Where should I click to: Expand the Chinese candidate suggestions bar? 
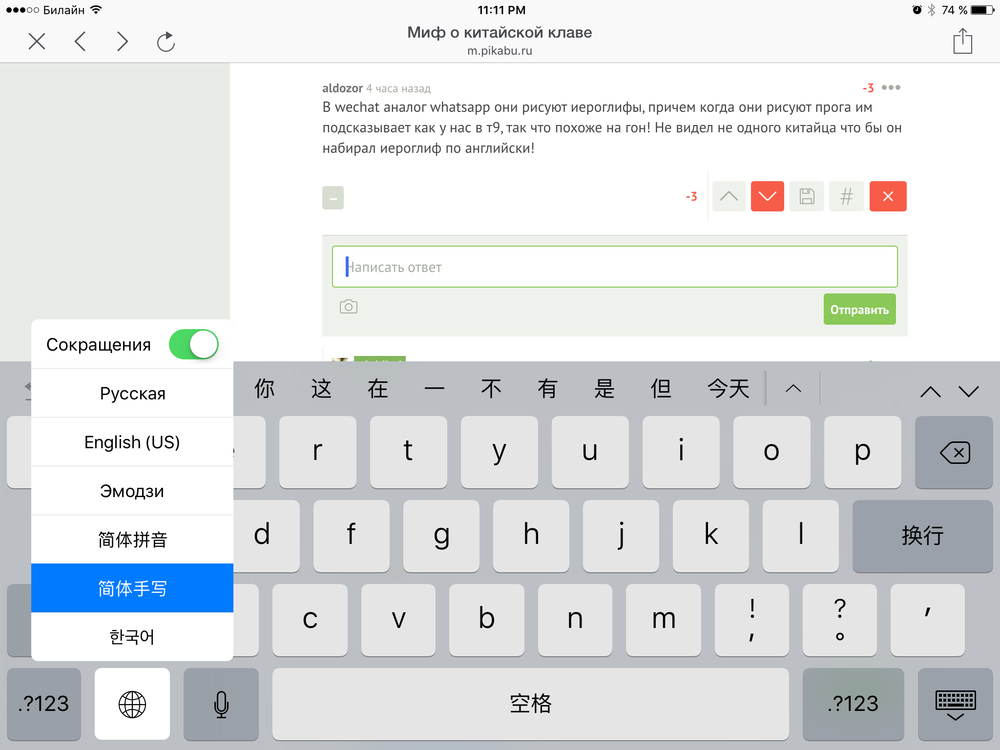tap(793, 389)
